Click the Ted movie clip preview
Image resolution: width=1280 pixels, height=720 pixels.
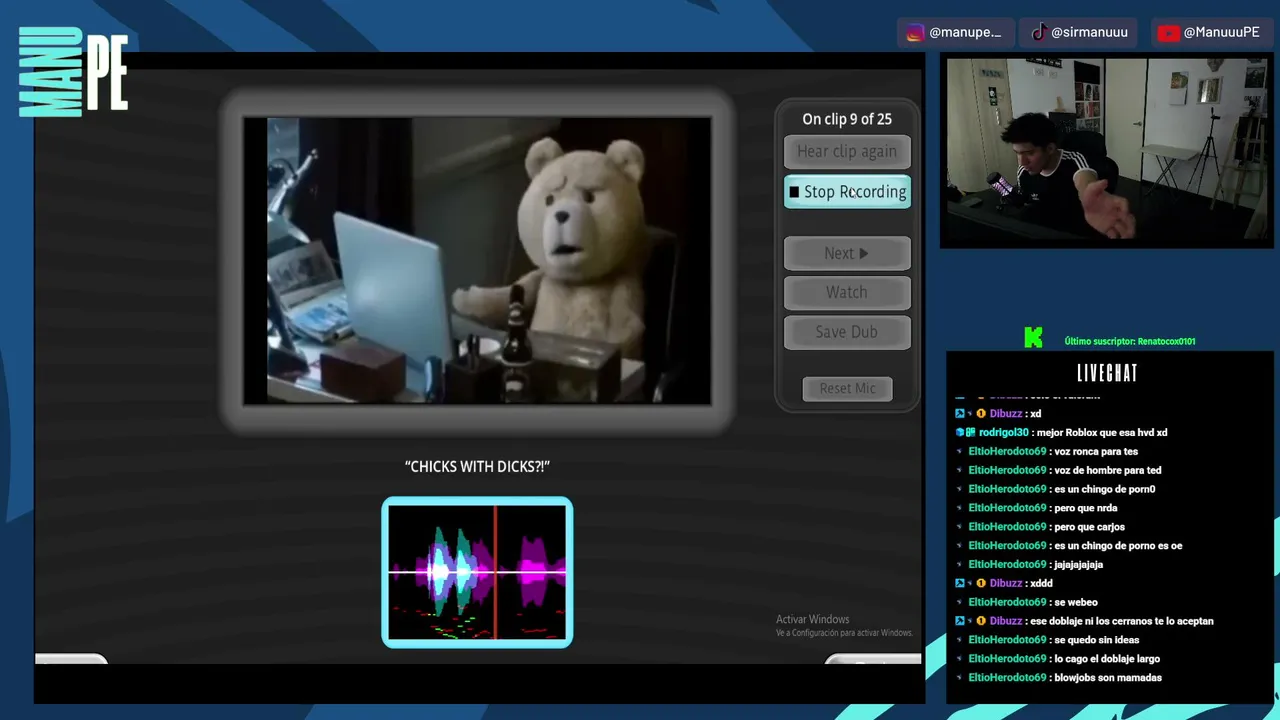tap(477, 261)
